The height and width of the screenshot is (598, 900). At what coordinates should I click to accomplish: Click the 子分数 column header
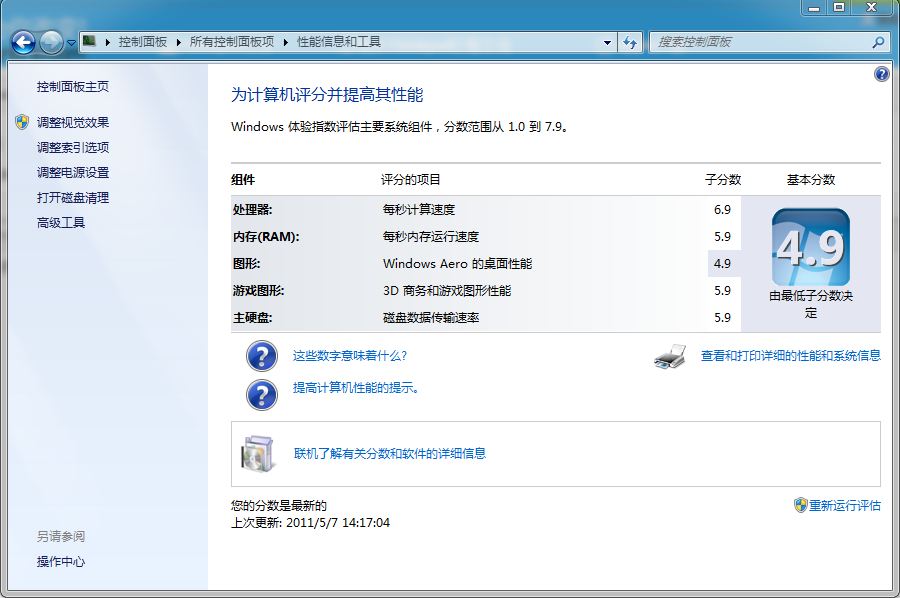point(723,180)
